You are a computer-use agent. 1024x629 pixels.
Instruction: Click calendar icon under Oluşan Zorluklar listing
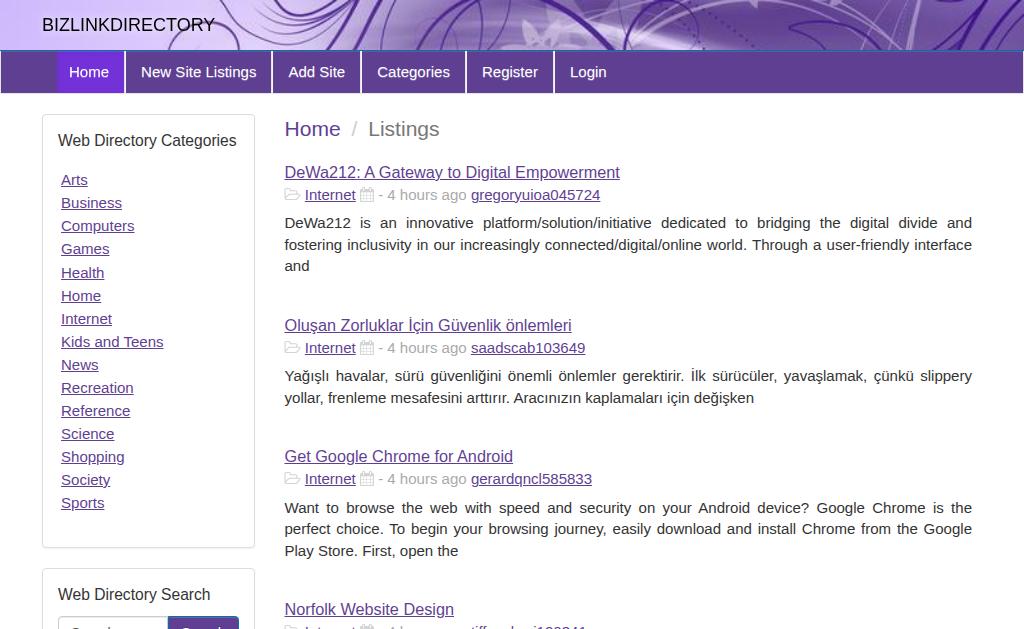367,348
